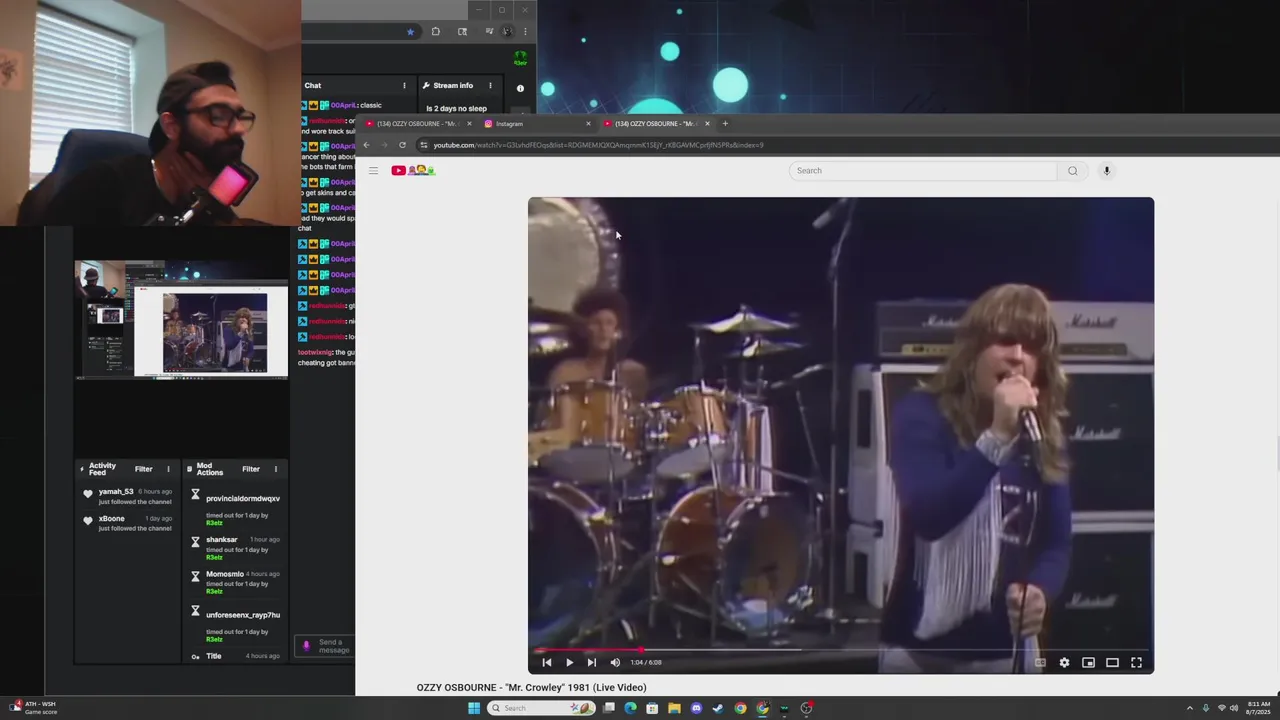View site information beside youtube.com URL
This screenshot has height=720, width=1280.
coord(424,145)
